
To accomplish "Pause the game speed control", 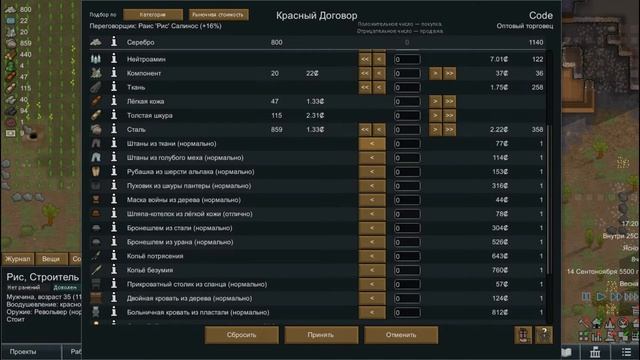I will [586, 296].
